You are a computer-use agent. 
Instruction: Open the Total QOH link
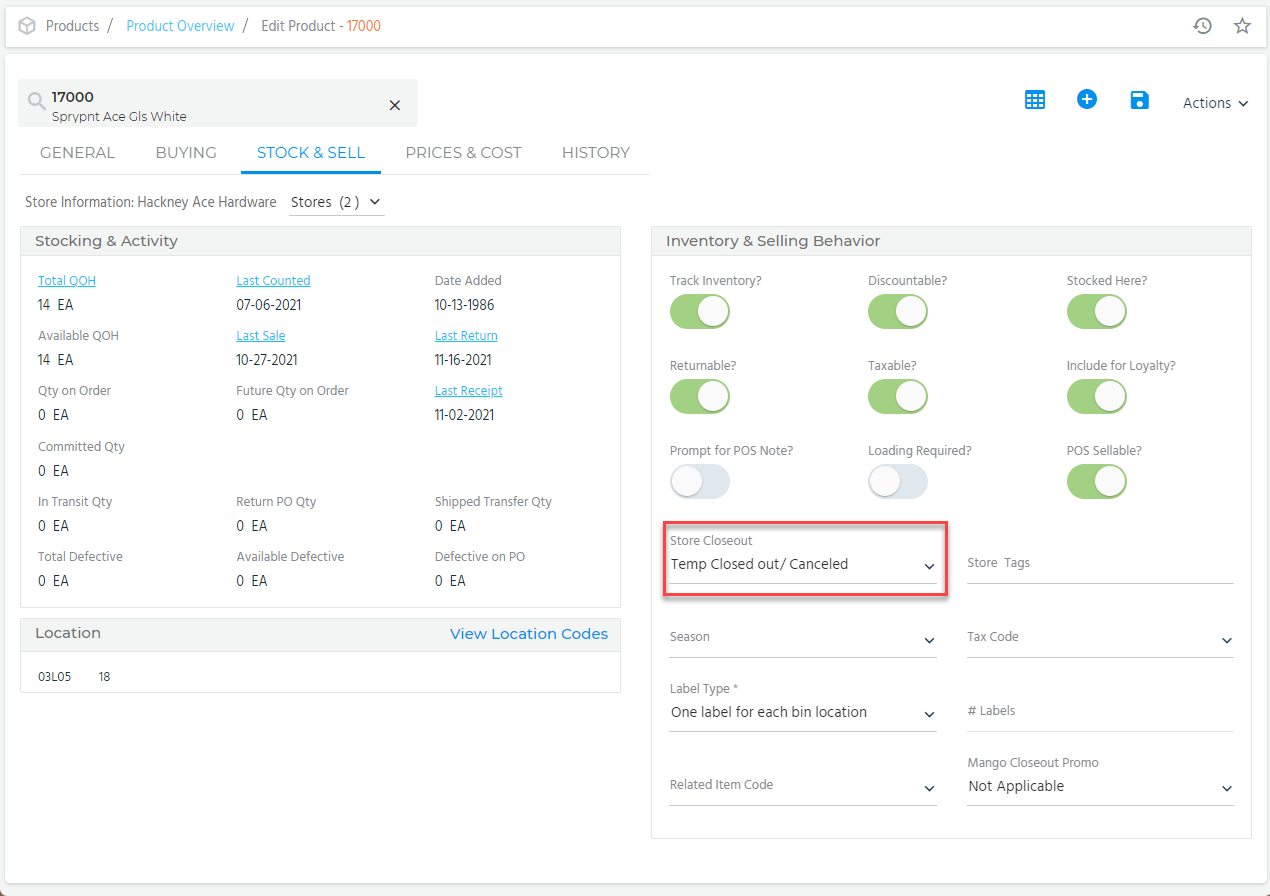[x=67, y=281]
